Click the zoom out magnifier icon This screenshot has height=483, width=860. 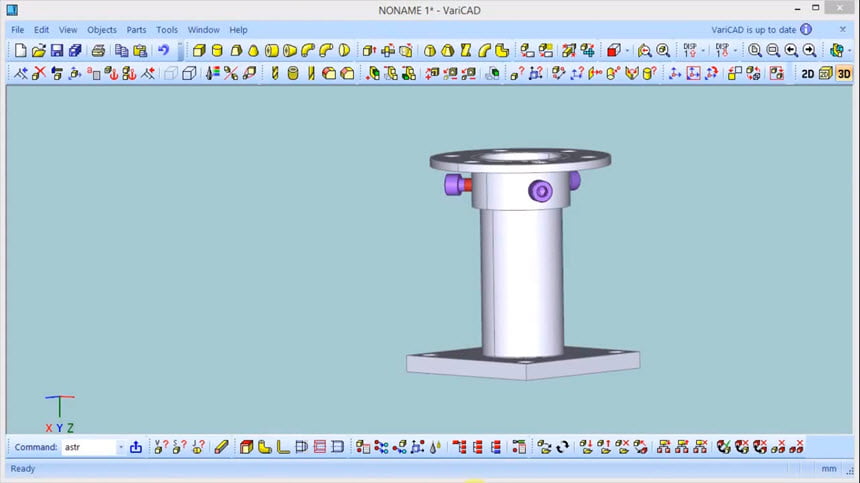coord(773,50)
